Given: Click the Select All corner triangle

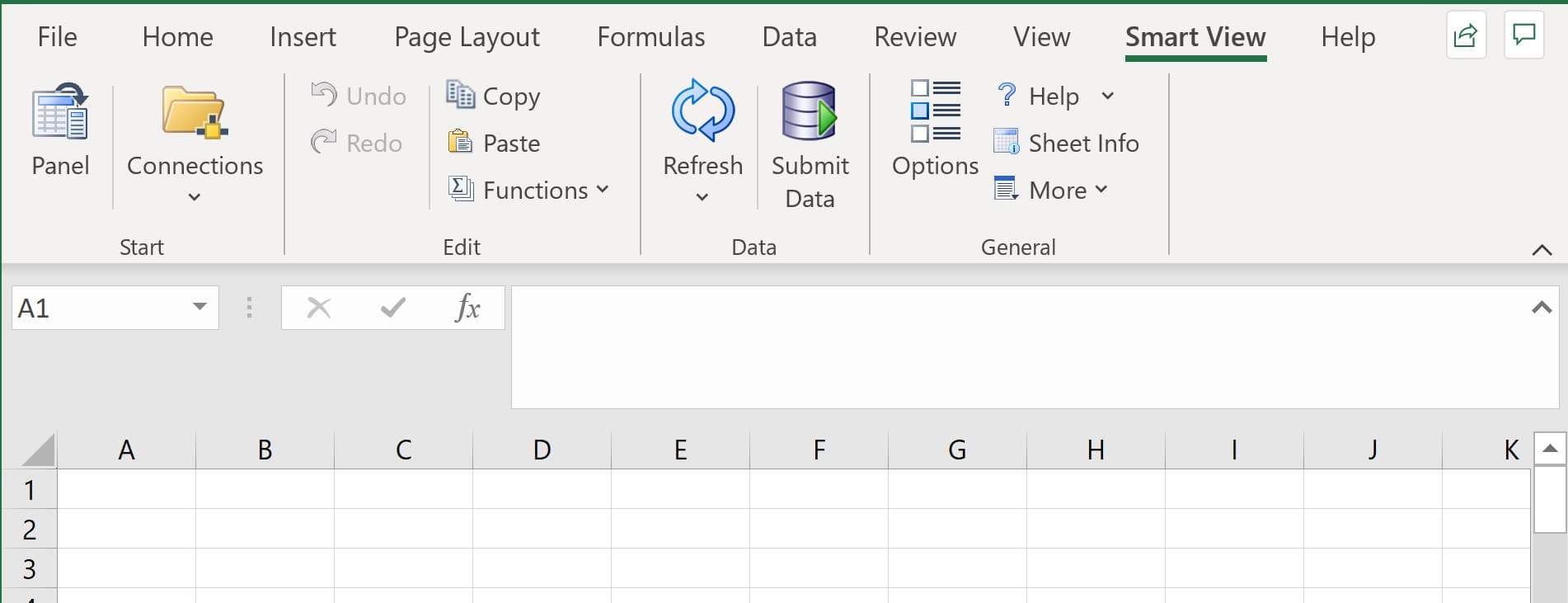Looking at the screenshot, I should pyautogui.click(x=38, y=450).
